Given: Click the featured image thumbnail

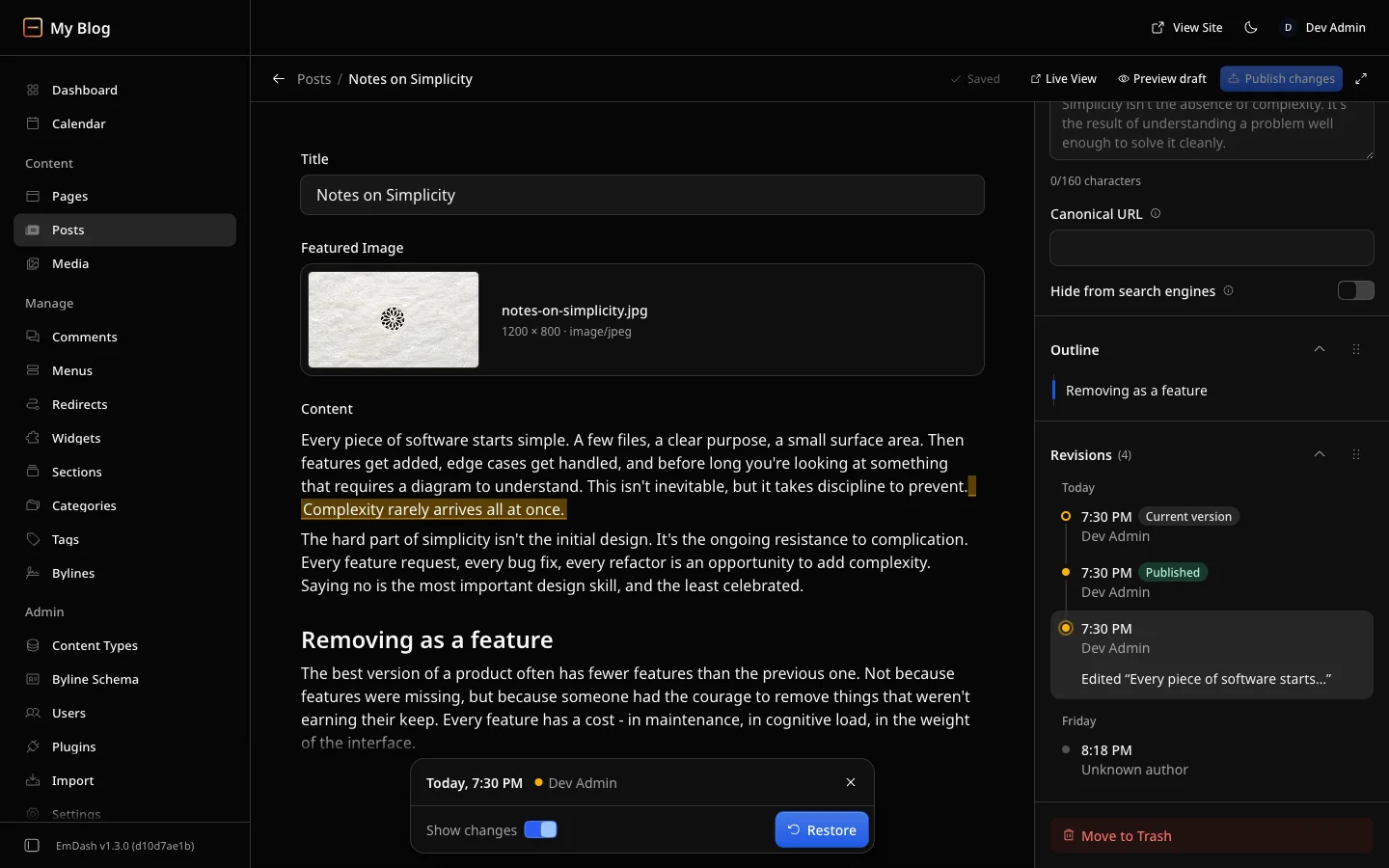Looking at the screenshot, I should (x=394, y=319).
